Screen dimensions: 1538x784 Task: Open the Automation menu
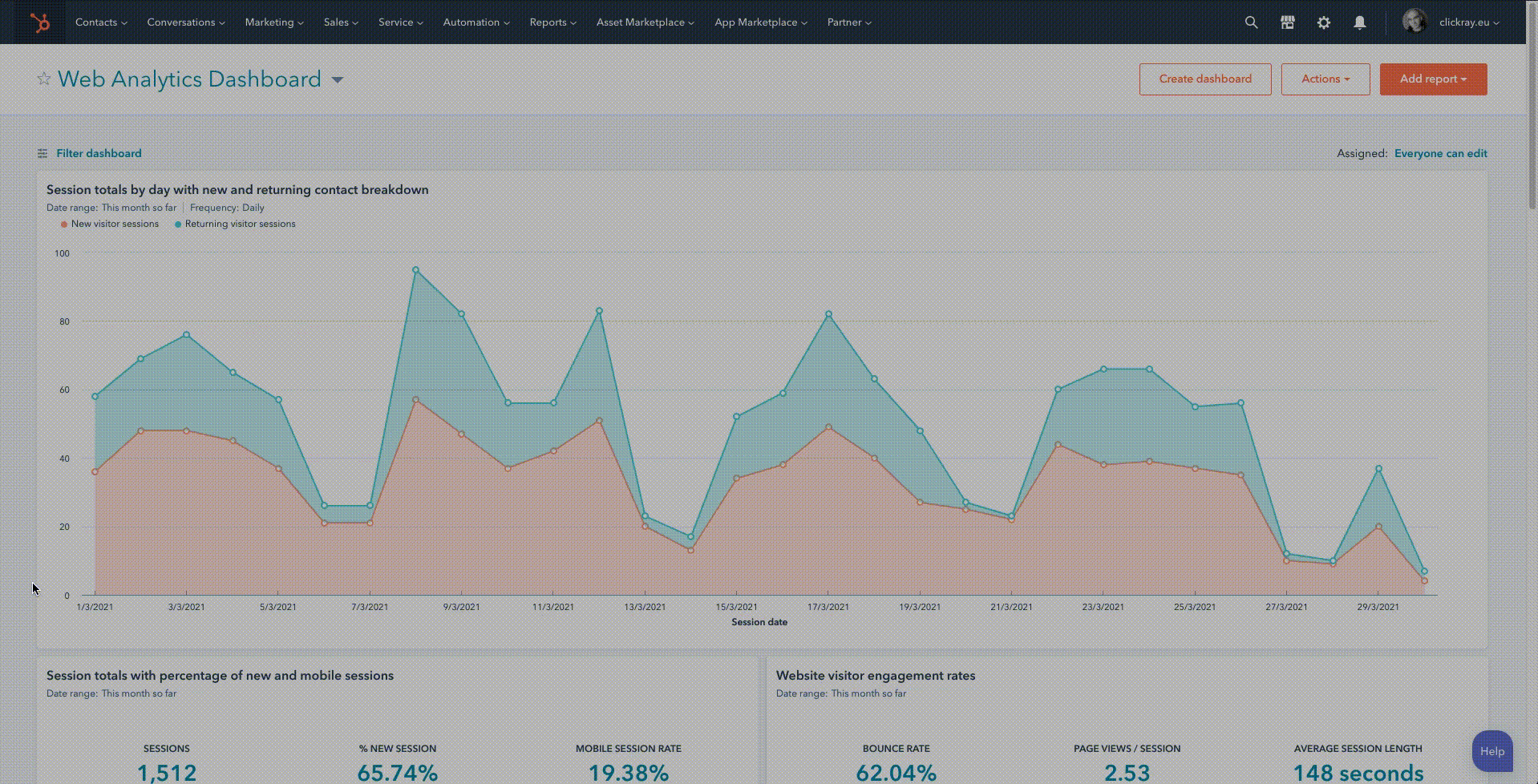click(x=476, y=22)
